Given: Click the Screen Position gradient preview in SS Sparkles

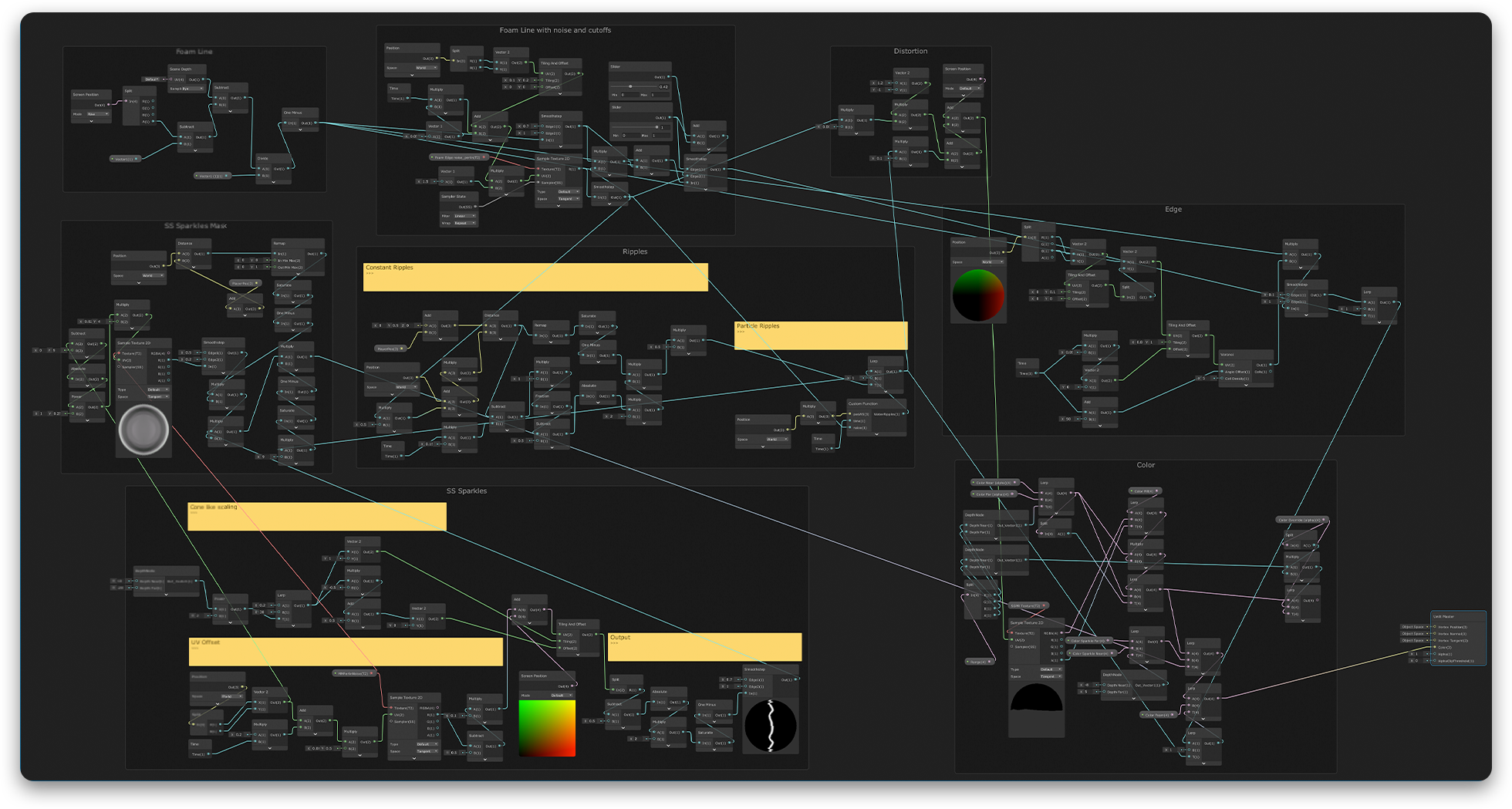Looking at the screenshot, I should (x=548, y=728).
